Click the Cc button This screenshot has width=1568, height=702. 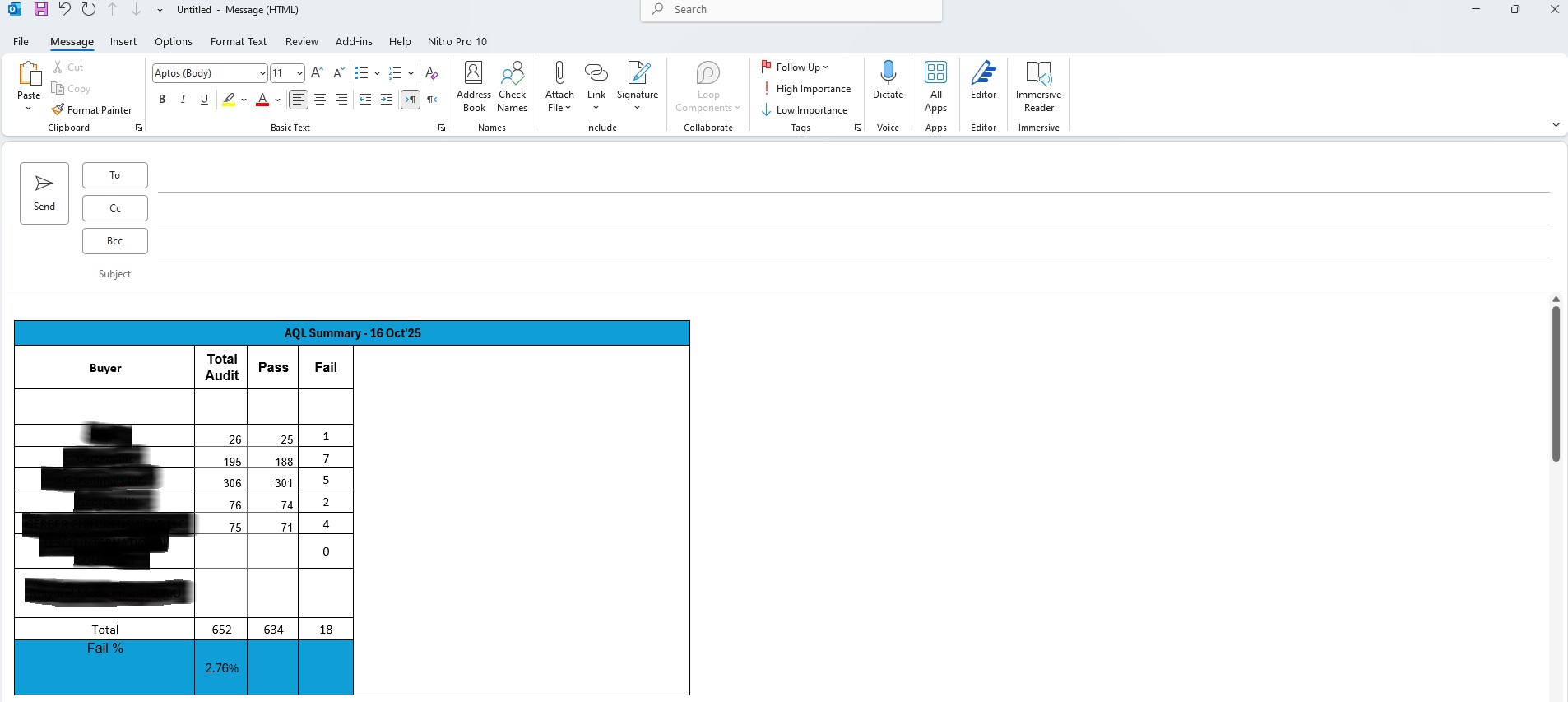tap(115, 208)
